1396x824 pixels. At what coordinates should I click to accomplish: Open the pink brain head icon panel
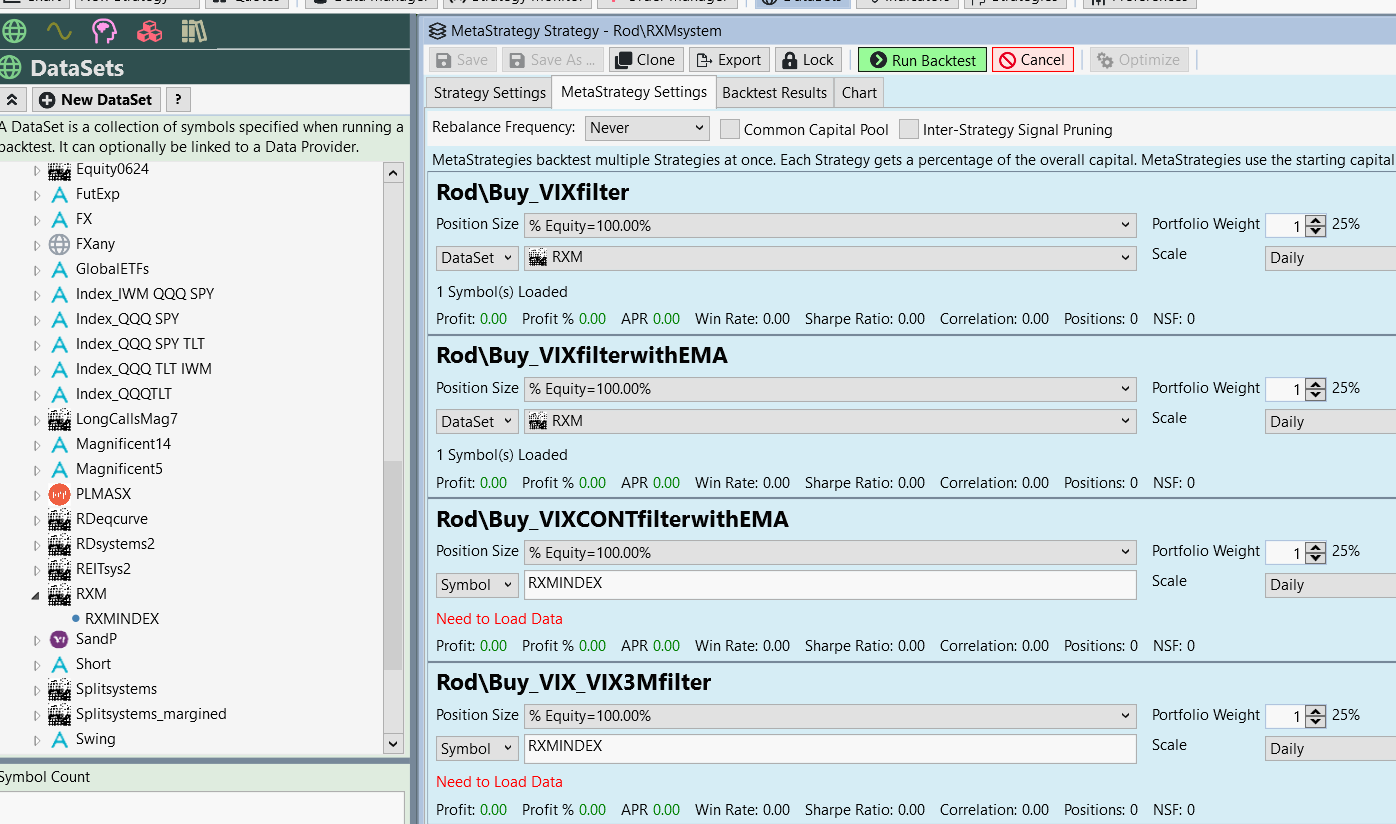(104, 32)
